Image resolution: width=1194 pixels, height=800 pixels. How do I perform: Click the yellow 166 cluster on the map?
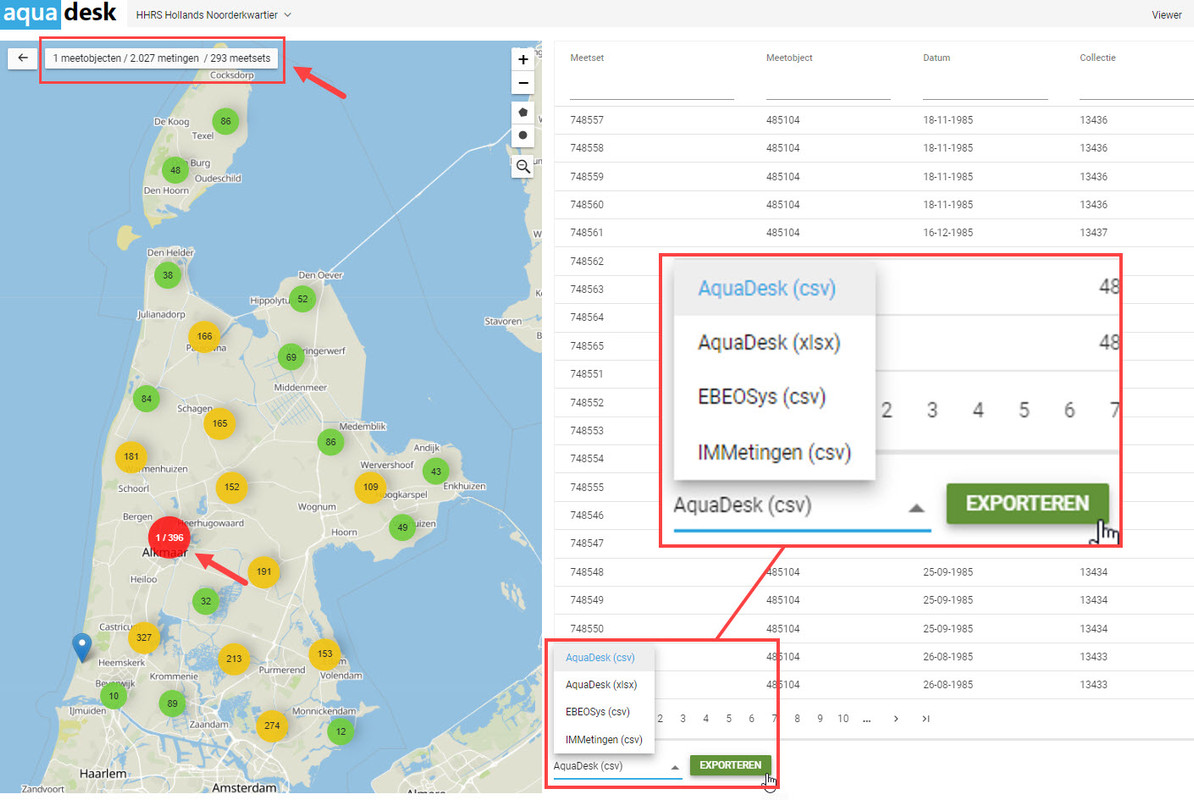click(x=204, y=336)
